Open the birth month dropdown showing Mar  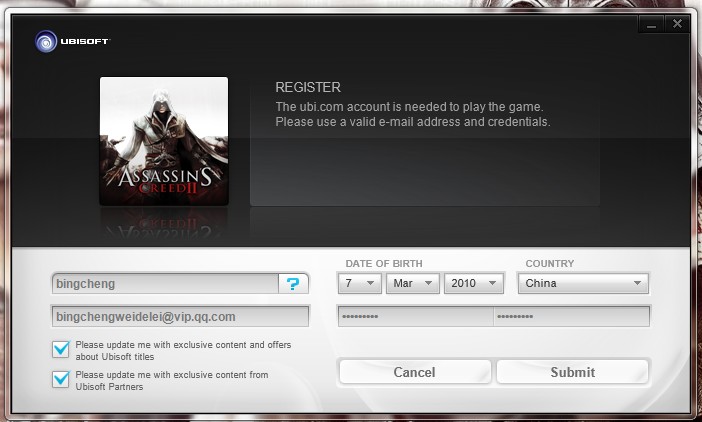pos(413,283)
